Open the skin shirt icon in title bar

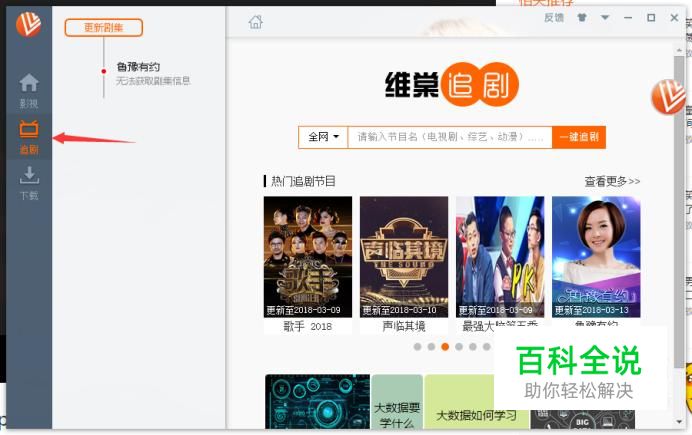[582, 18]
